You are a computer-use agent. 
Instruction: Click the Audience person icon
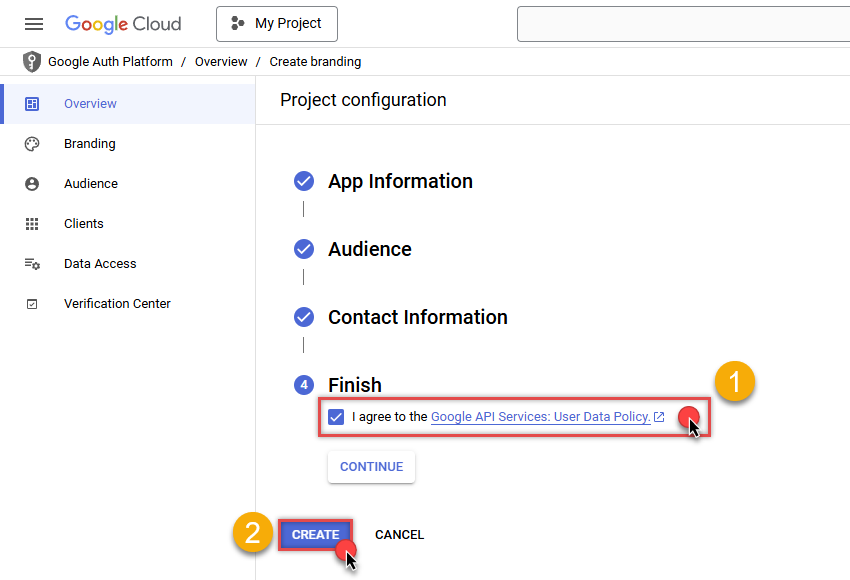point(32,184)
